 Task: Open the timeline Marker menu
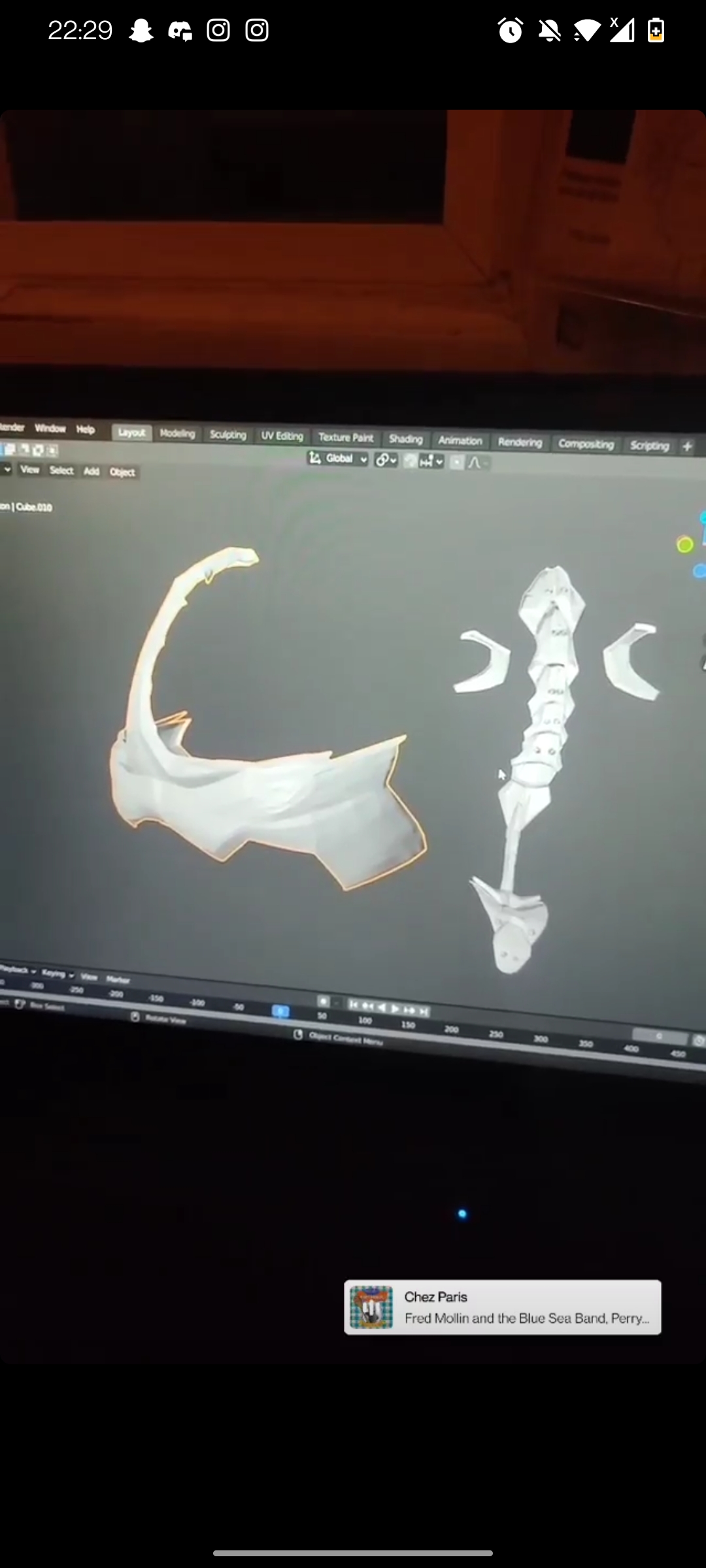pyautogui.click(x=118, y=979)
